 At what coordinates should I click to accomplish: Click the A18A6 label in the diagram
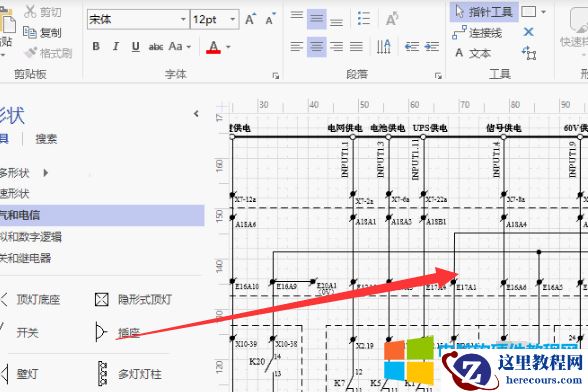coord(246,224)
